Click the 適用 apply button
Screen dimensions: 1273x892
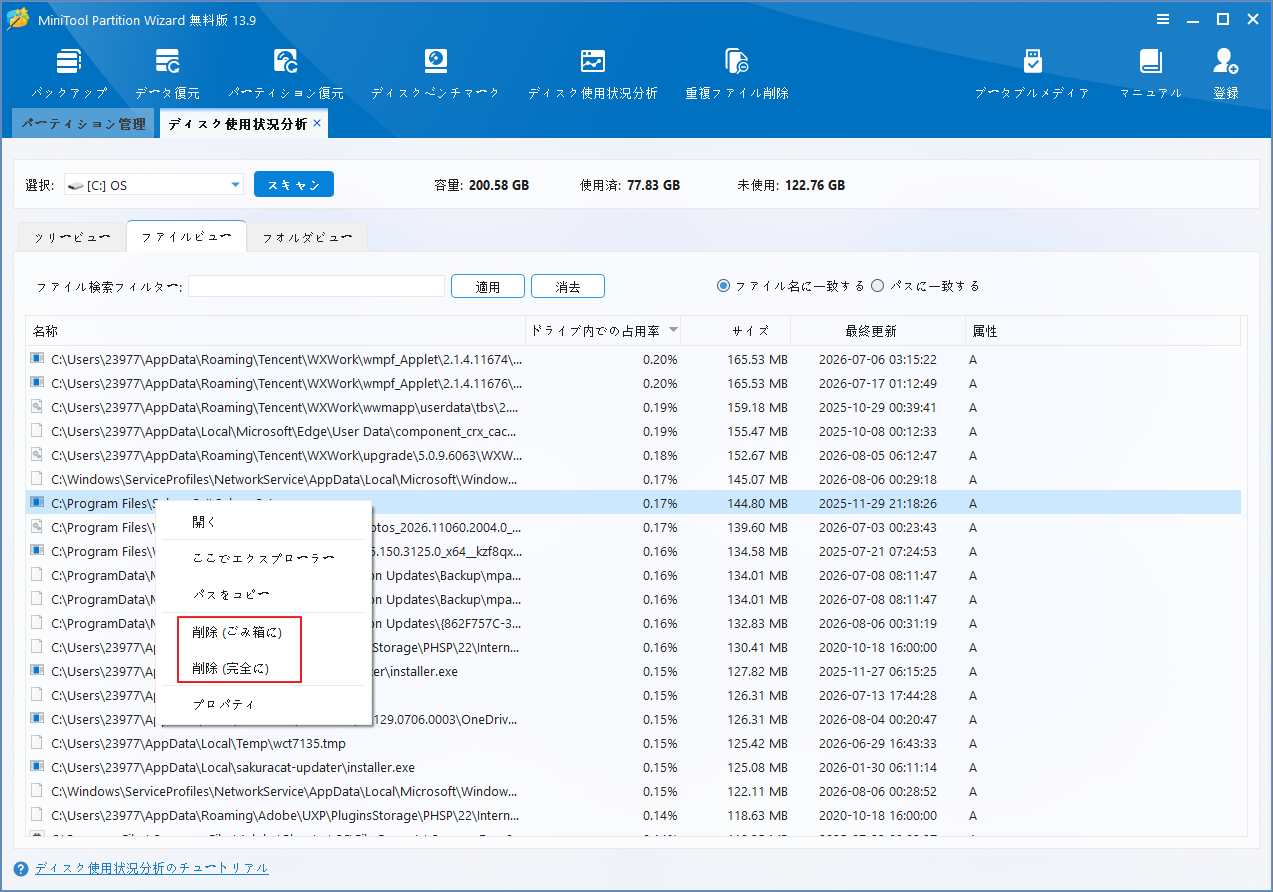point(488,286)
